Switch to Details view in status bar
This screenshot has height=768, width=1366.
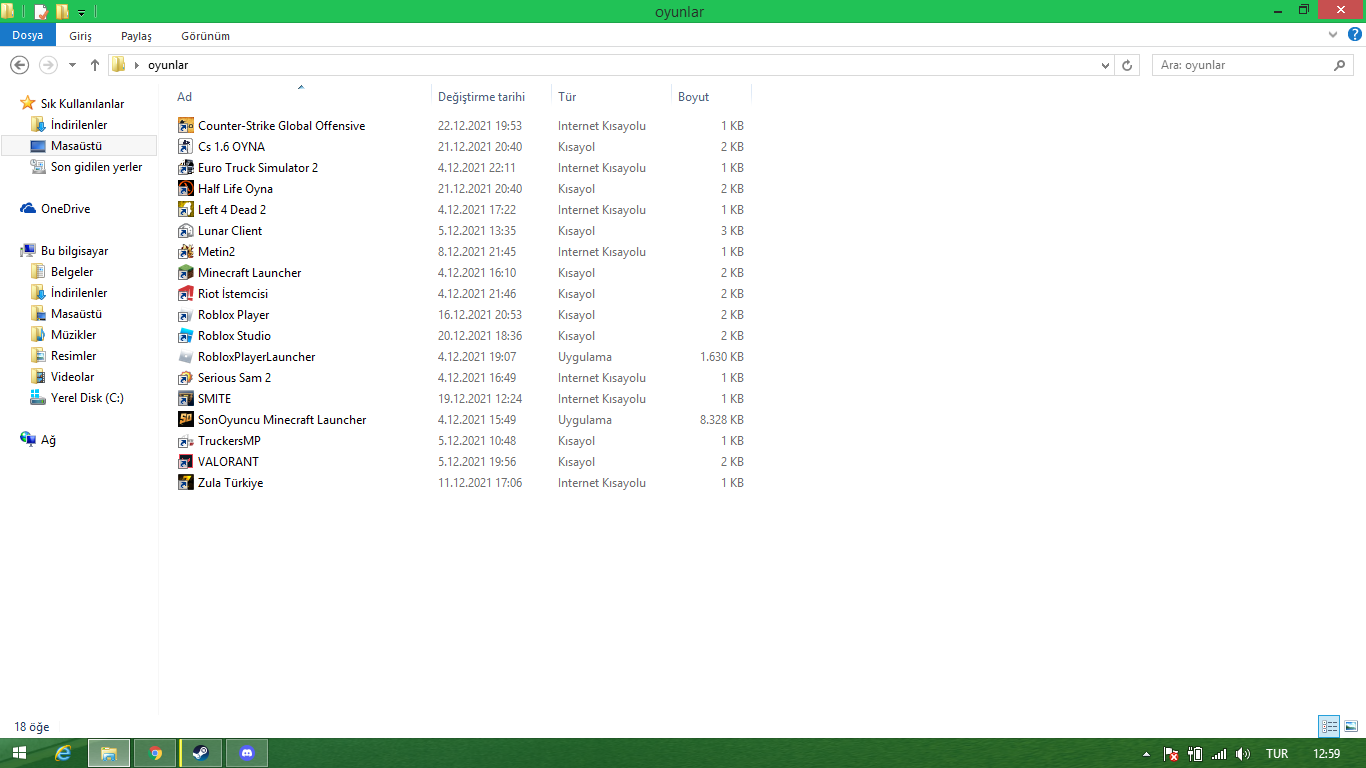(x=1329, y=727)
